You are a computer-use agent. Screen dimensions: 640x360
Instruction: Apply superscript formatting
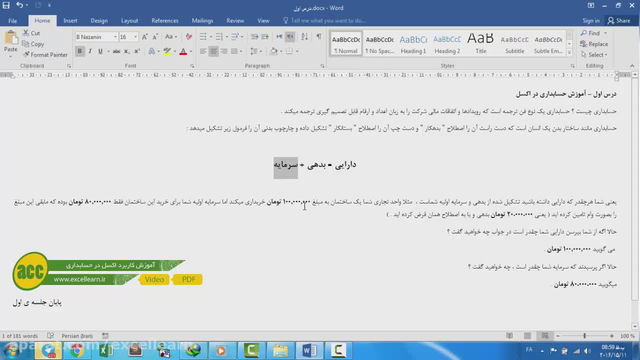(x=137, y=51)
